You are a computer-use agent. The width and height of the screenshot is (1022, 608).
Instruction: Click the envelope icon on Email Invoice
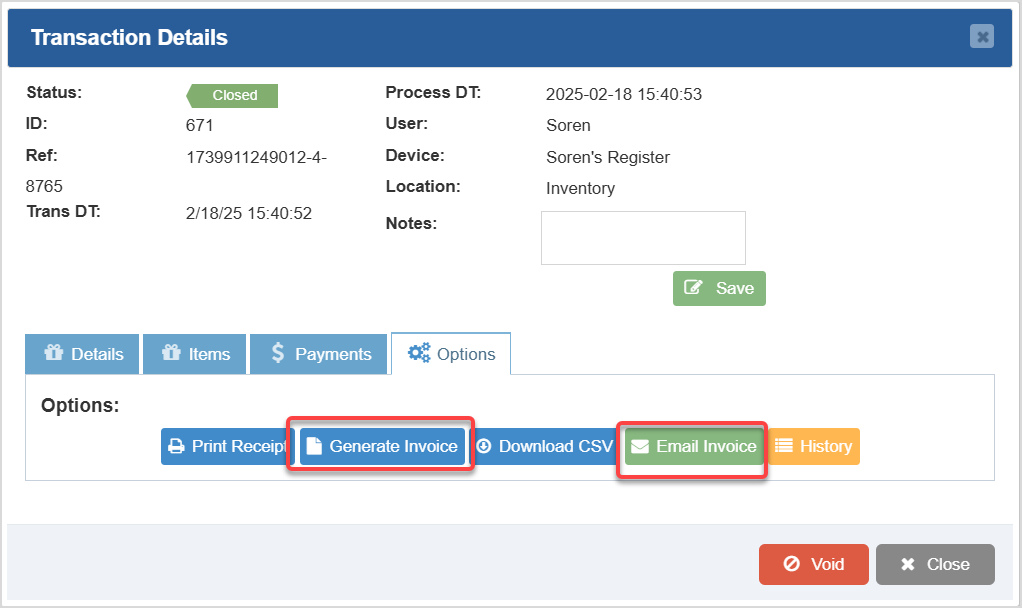640,446
